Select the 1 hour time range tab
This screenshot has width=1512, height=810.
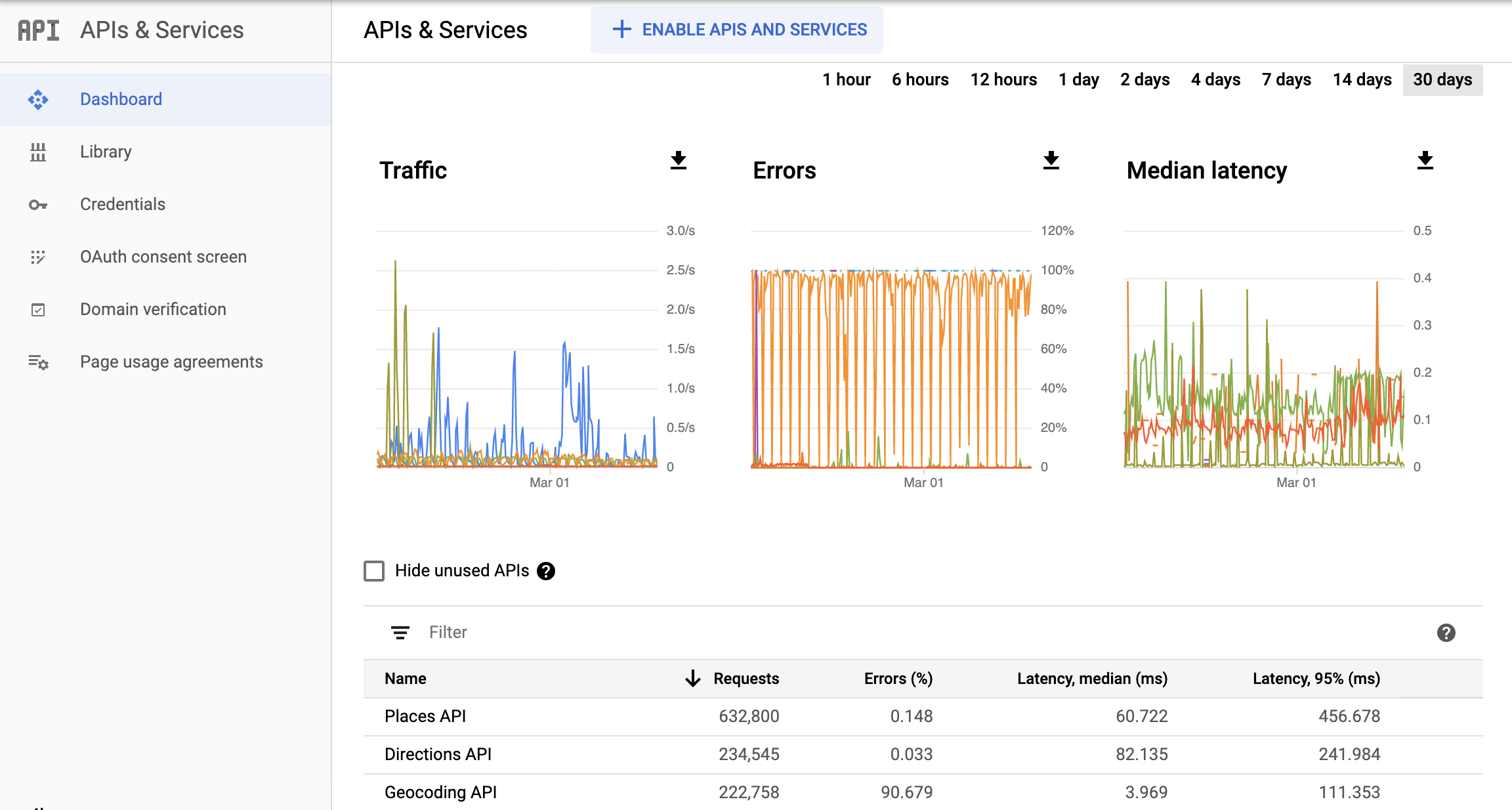point(845,78)
